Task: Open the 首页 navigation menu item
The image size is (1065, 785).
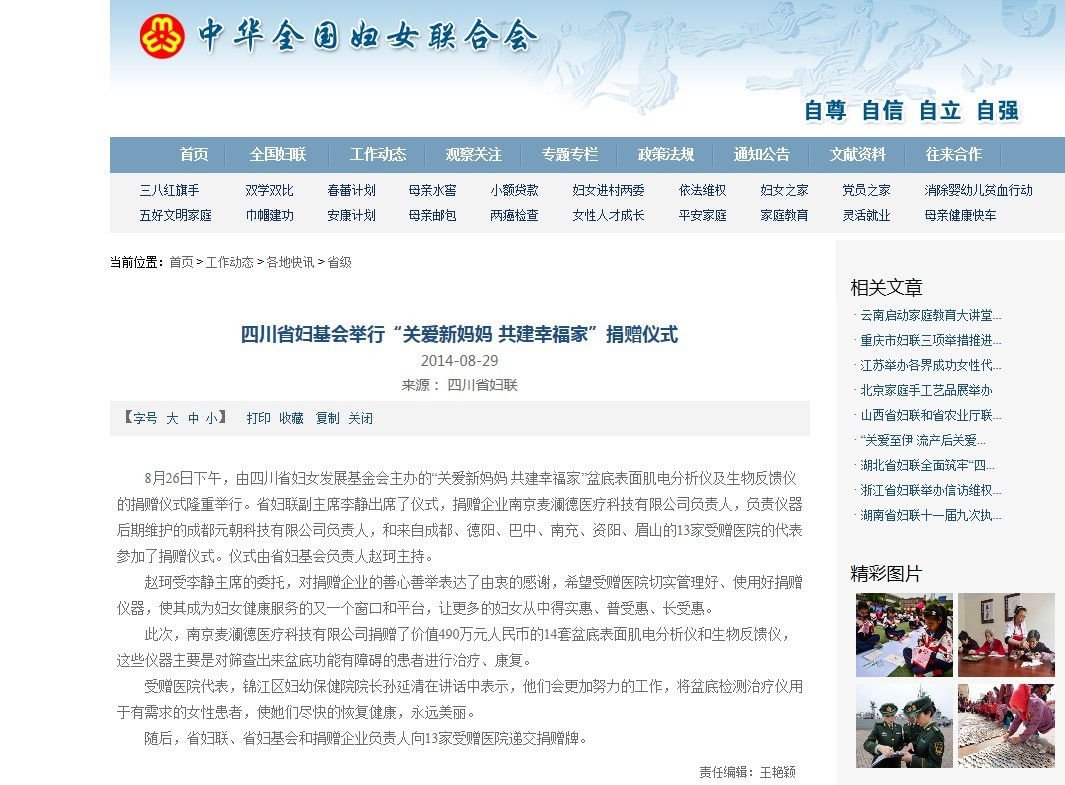Action: (x=193, y=154)
